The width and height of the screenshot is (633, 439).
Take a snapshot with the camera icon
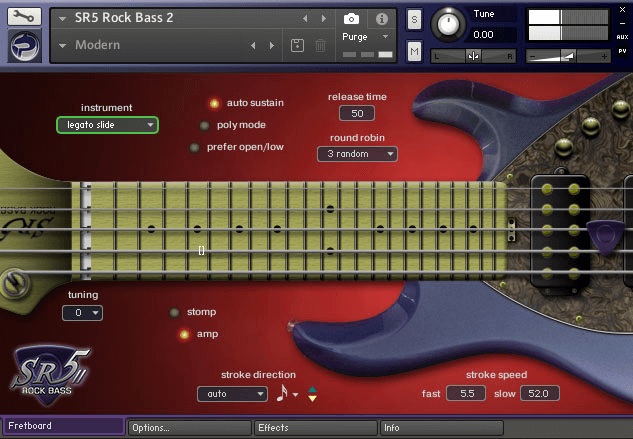click(x=351, y=19)
